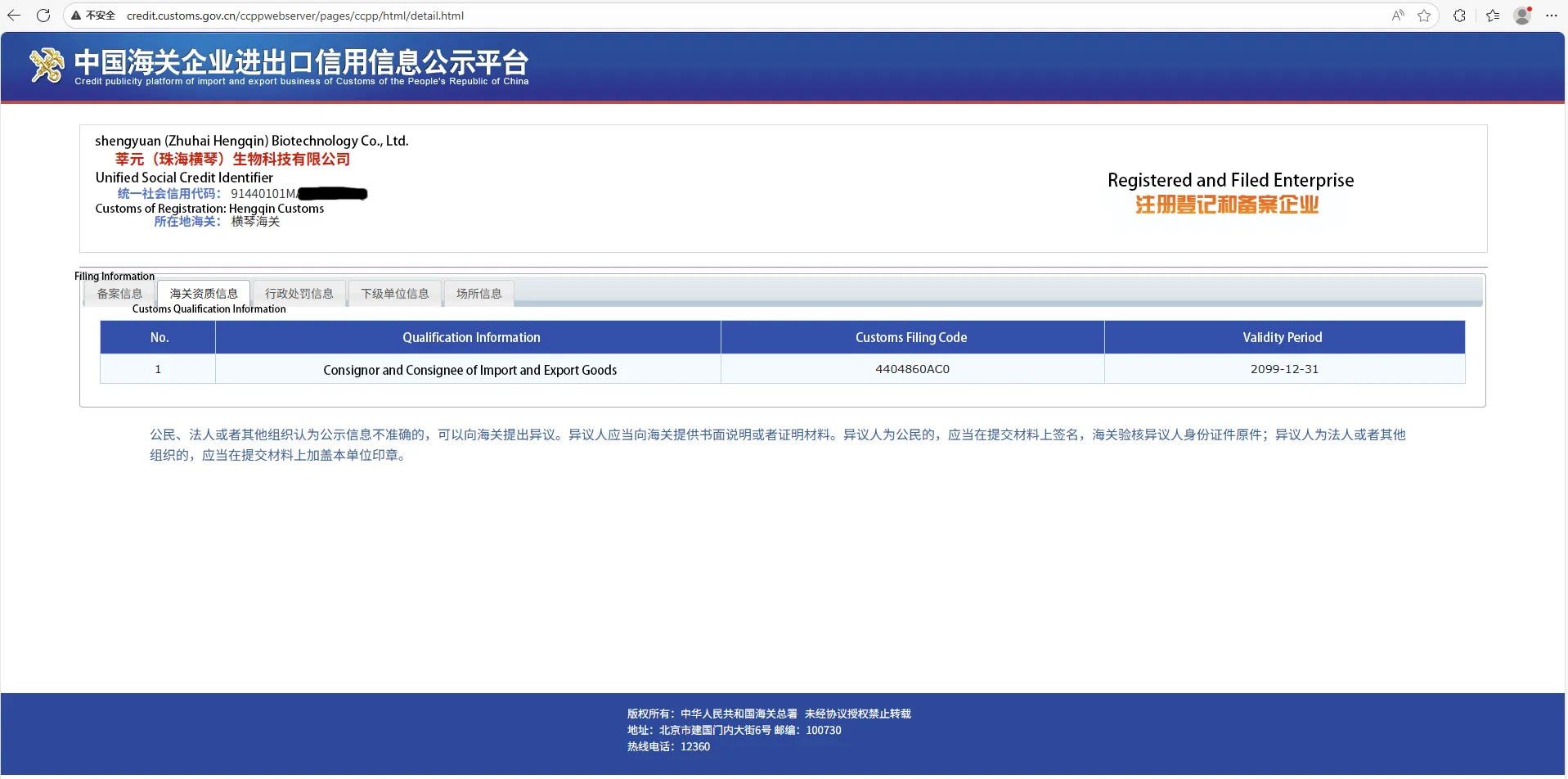Click the browser back arrow
This screenshot has width=1568, height=779.
14,16
